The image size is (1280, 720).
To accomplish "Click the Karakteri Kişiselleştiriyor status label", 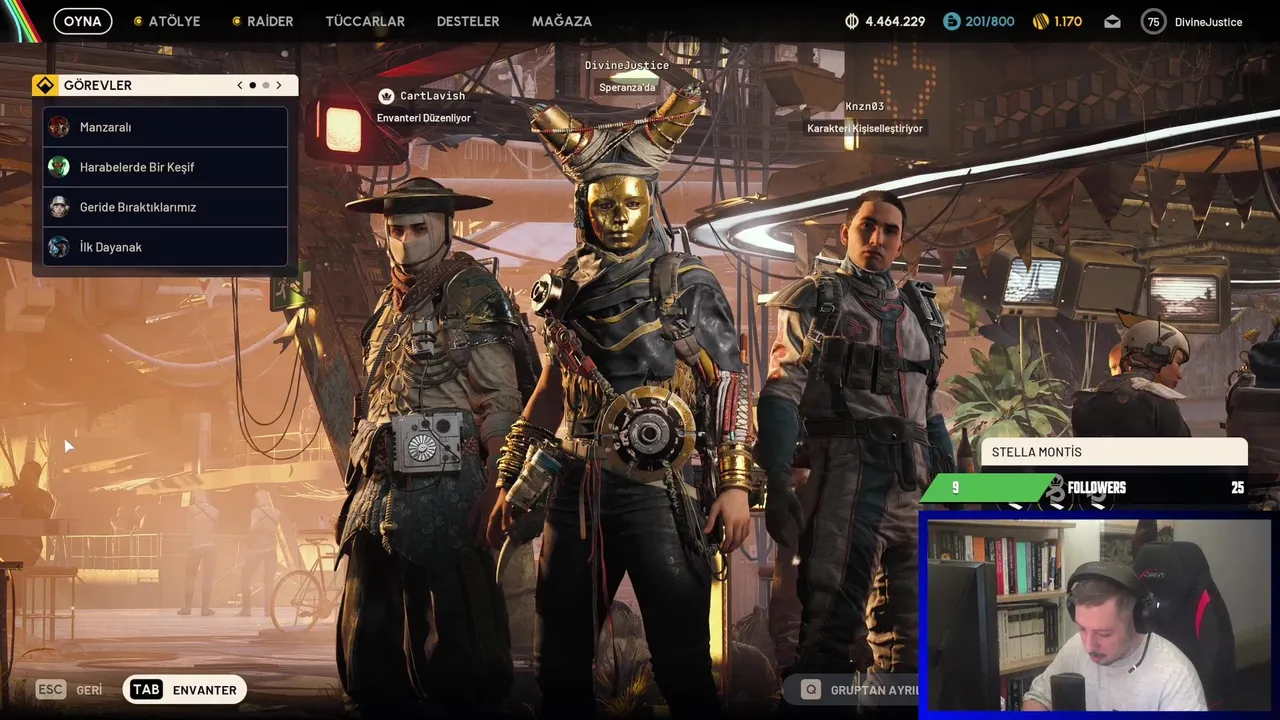I will (x=865, y=128).
